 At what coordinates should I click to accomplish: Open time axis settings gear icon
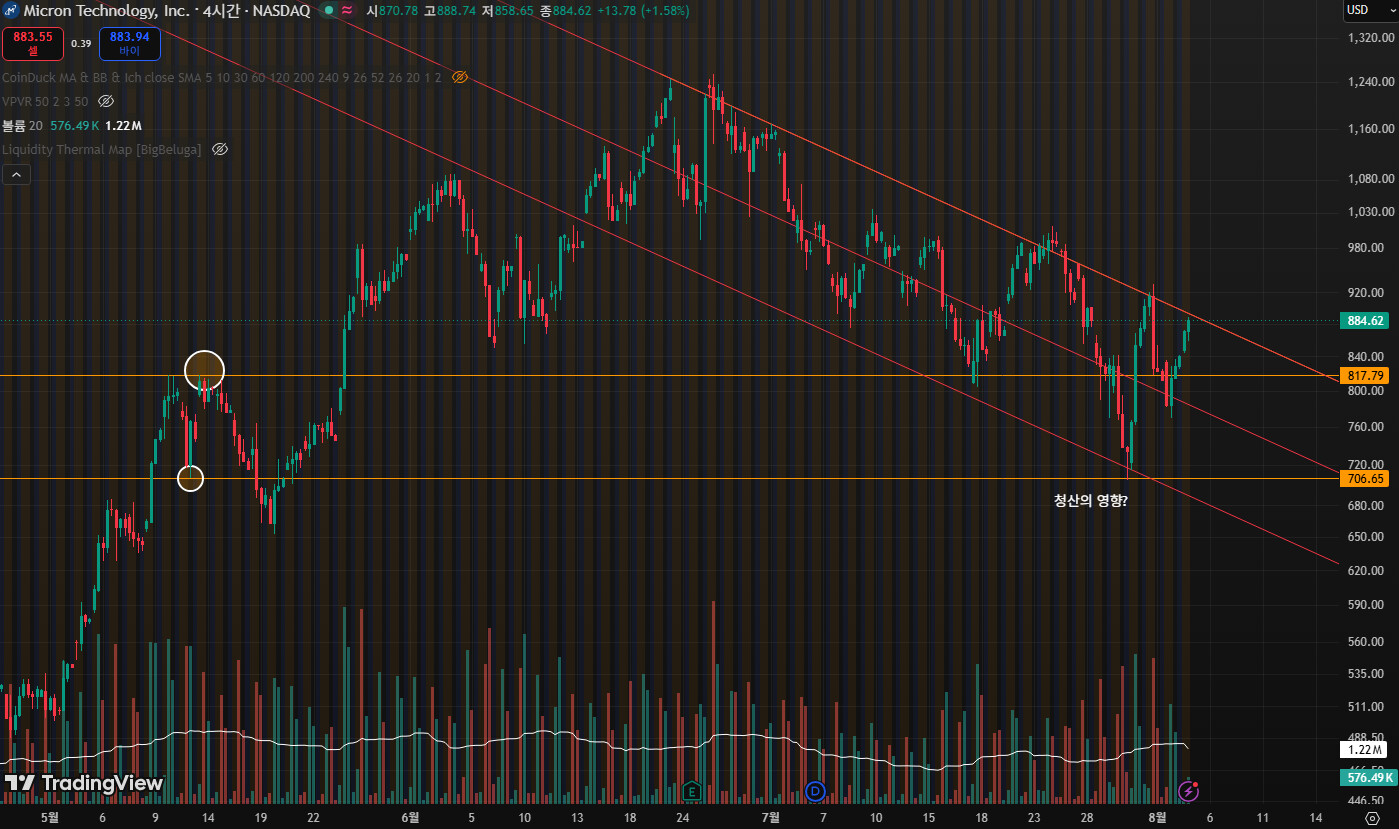pos(1371,817)
